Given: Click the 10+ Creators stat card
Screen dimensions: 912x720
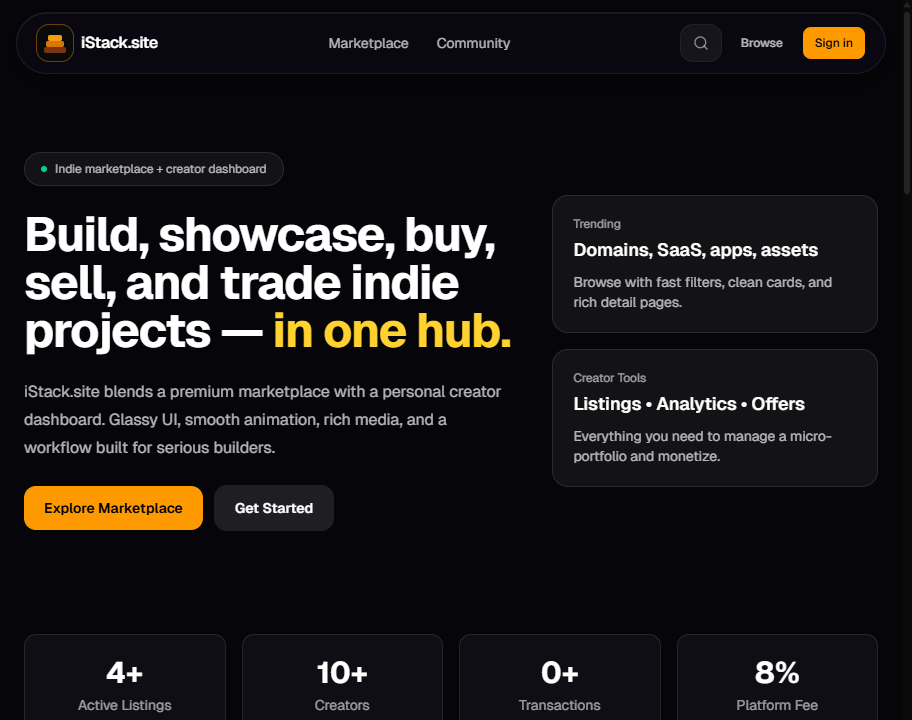Looking at the screenshot, I should click(x=342, y=678).
